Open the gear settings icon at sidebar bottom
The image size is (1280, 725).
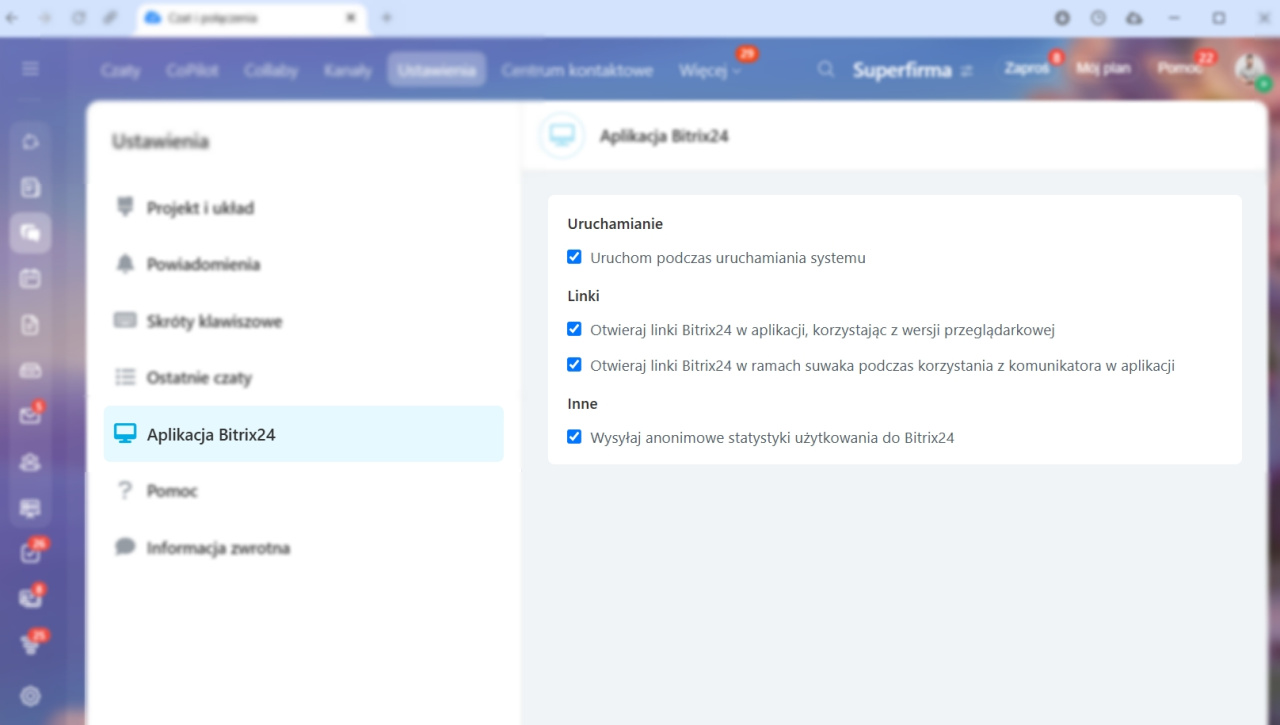point(30,696)
